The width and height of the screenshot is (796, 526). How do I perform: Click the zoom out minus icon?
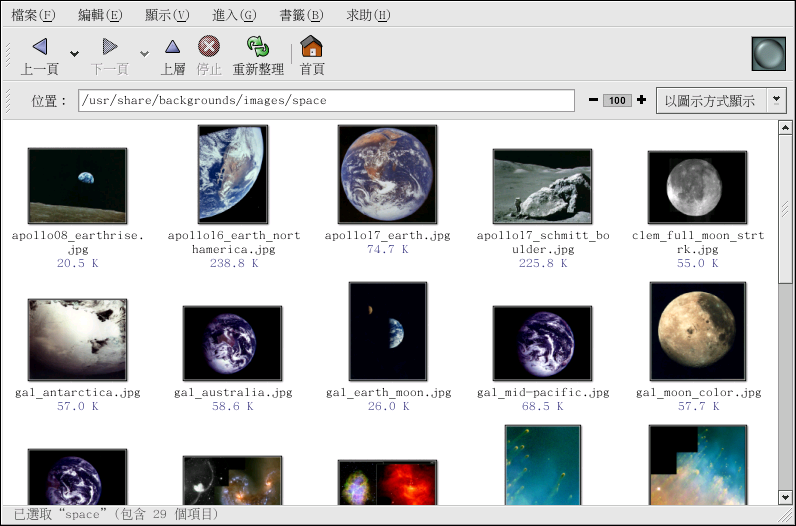(594, 100)
